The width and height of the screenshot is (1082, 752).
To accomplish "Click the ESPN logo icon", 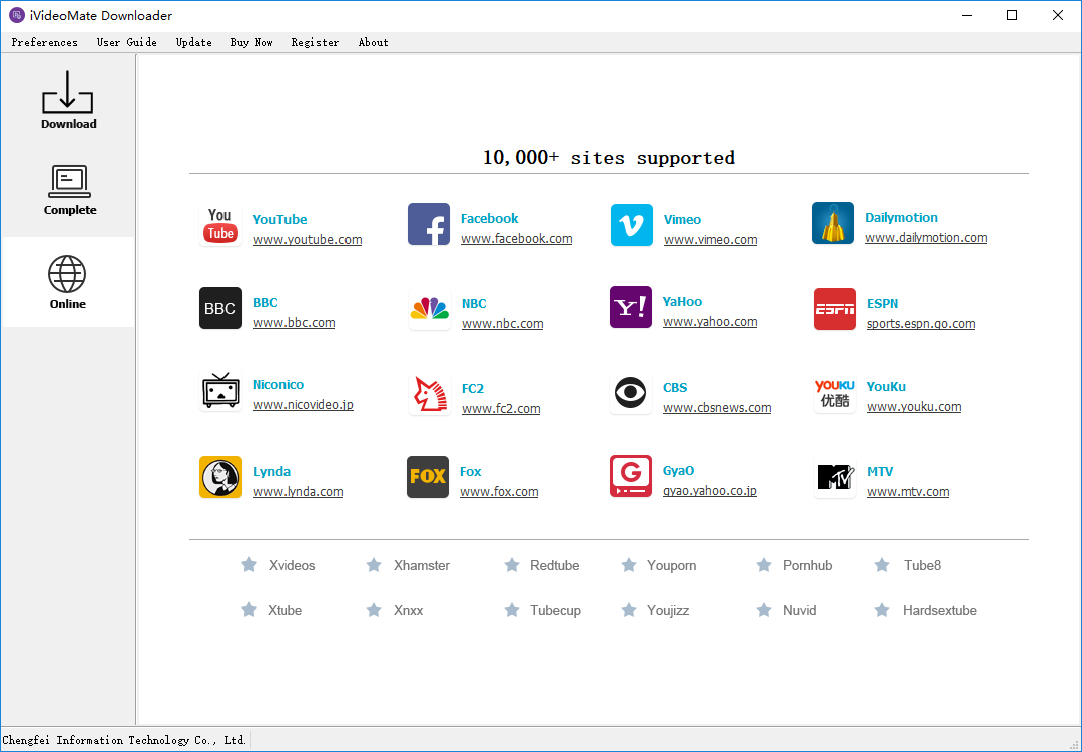I will (835, 309).
